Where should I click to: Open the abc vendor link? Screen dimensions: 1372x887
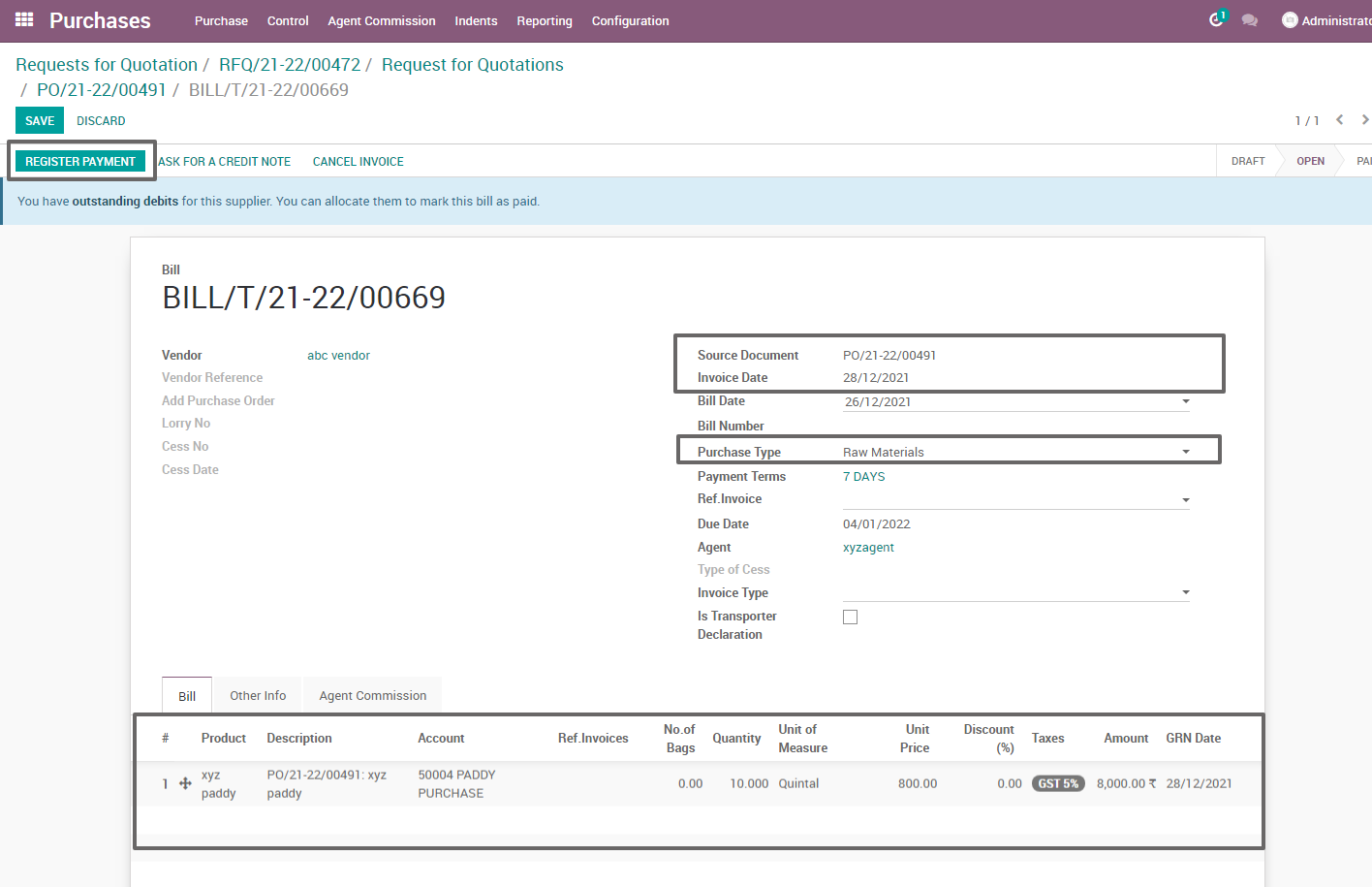click(338, 355)
